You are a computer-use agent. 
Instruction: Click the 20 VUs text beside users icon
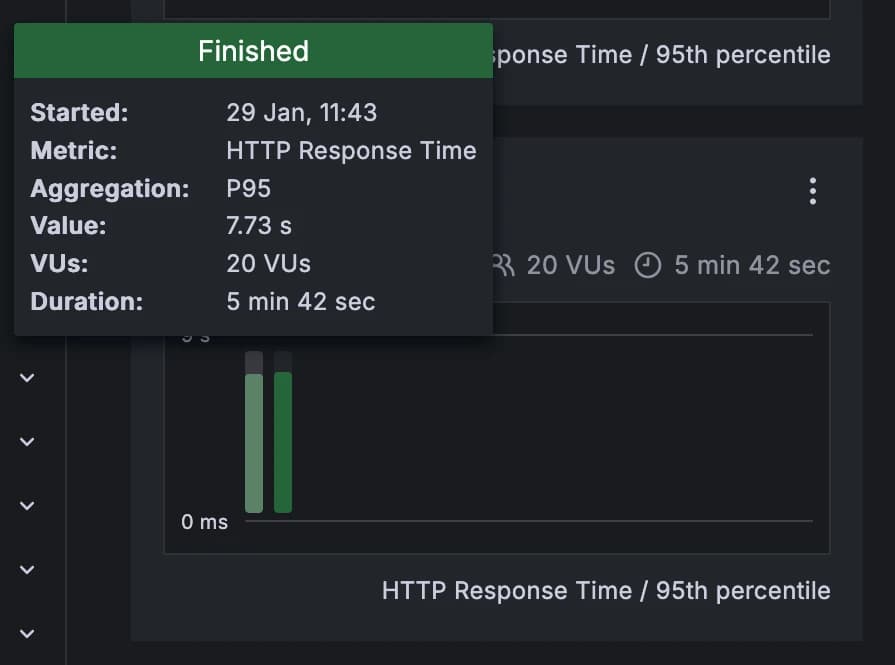(x=571, y=265)
